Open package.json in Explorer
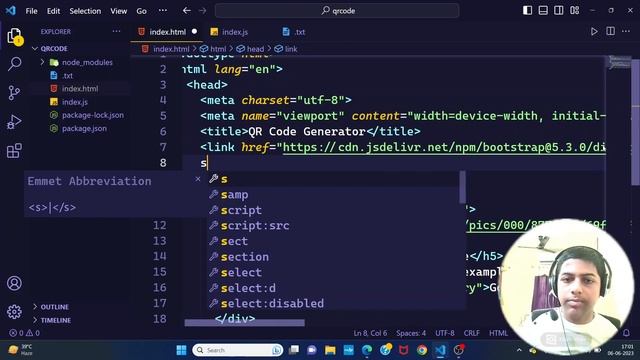640x360 pixels. pyautogui.click(x=84, y=128)
